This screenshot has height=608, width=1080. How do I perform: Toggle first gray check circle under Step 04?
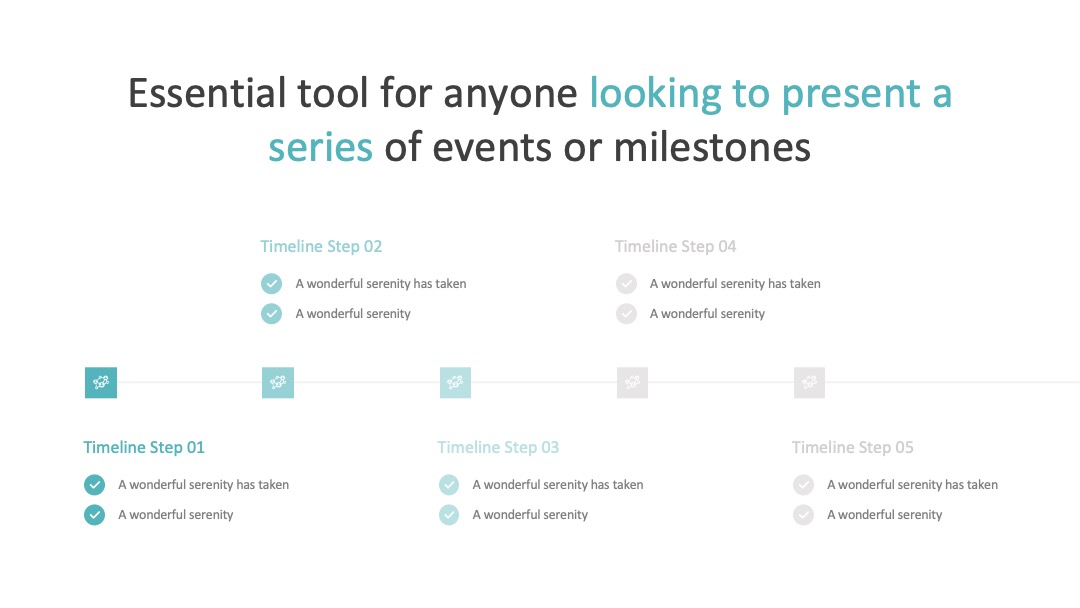[x=626, y=284]
